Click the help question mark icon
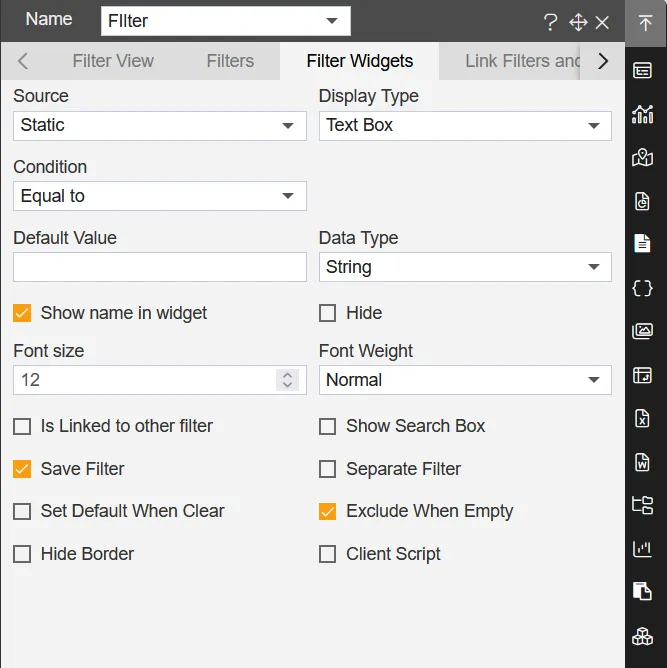Screen dimensions: 667x668 550,23
